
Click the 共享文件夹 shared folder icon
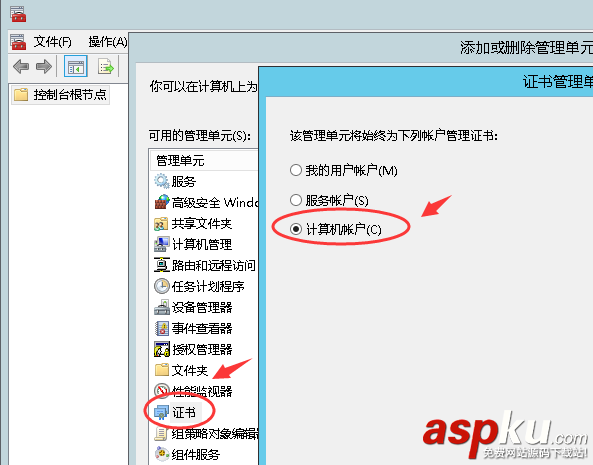(161, 223)
